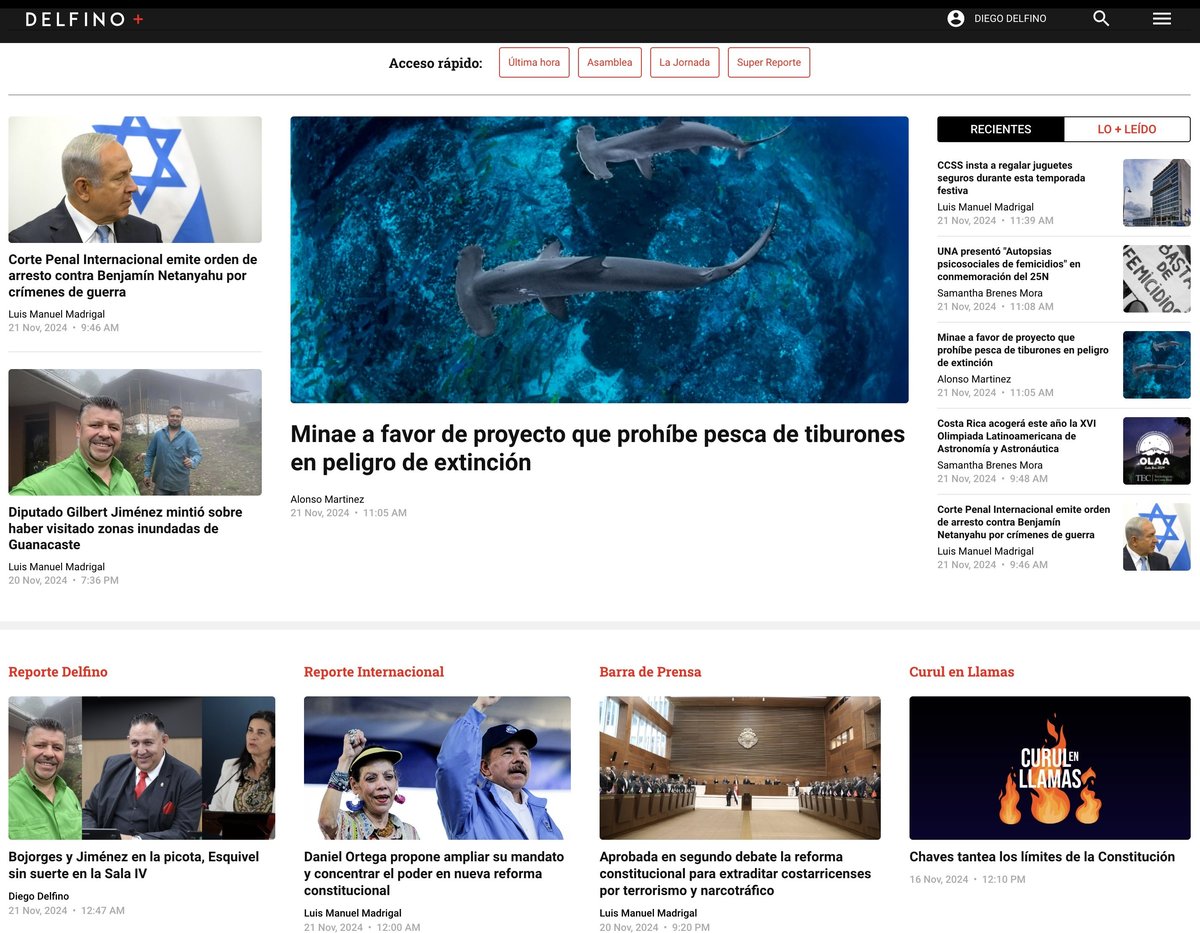The image size is (1200, 933).
Task: Open left-column headline about Netanyahu arrest order
Action: point(133,275)
